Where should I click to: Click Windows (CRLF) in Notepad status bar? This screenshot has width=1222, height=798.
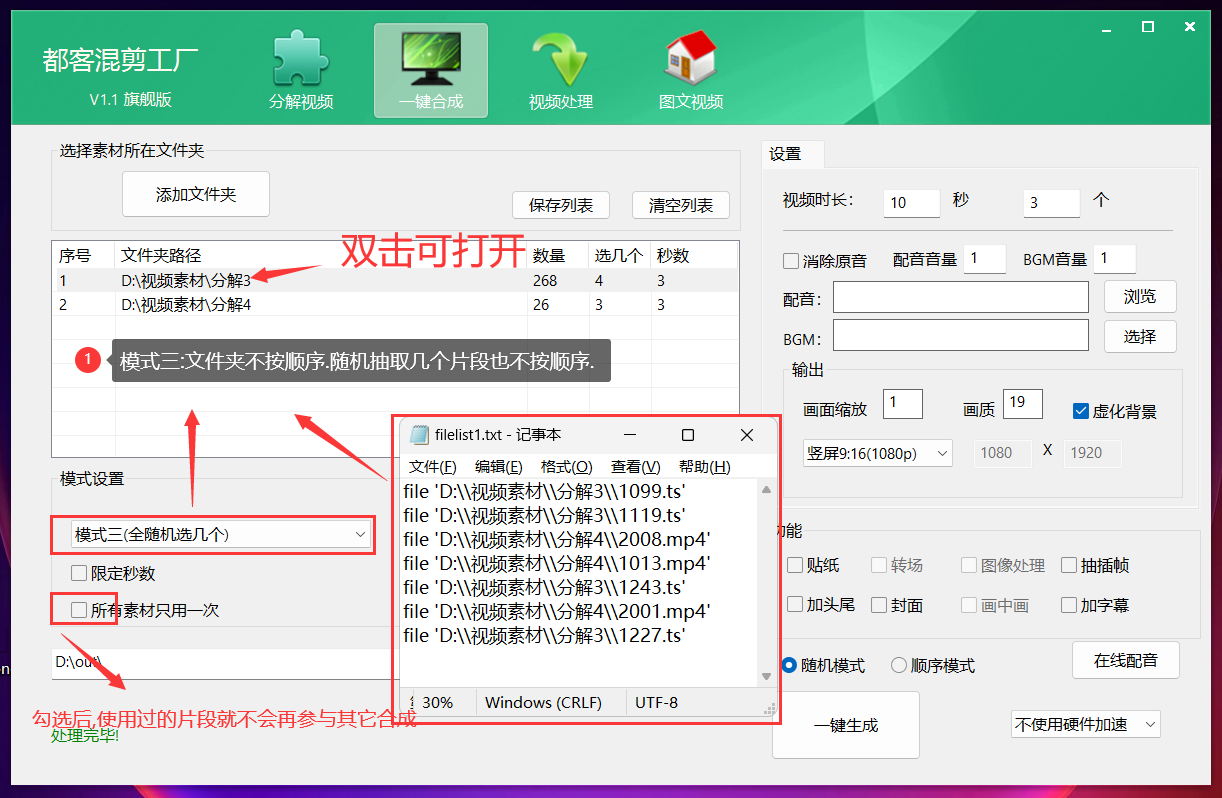[543, 702]
